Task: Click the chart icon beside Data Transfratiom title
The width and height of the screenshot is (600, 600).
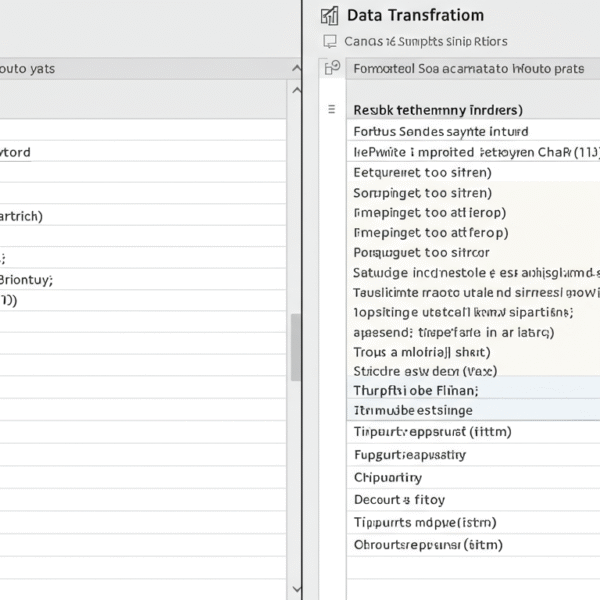Action: point(329,15)
